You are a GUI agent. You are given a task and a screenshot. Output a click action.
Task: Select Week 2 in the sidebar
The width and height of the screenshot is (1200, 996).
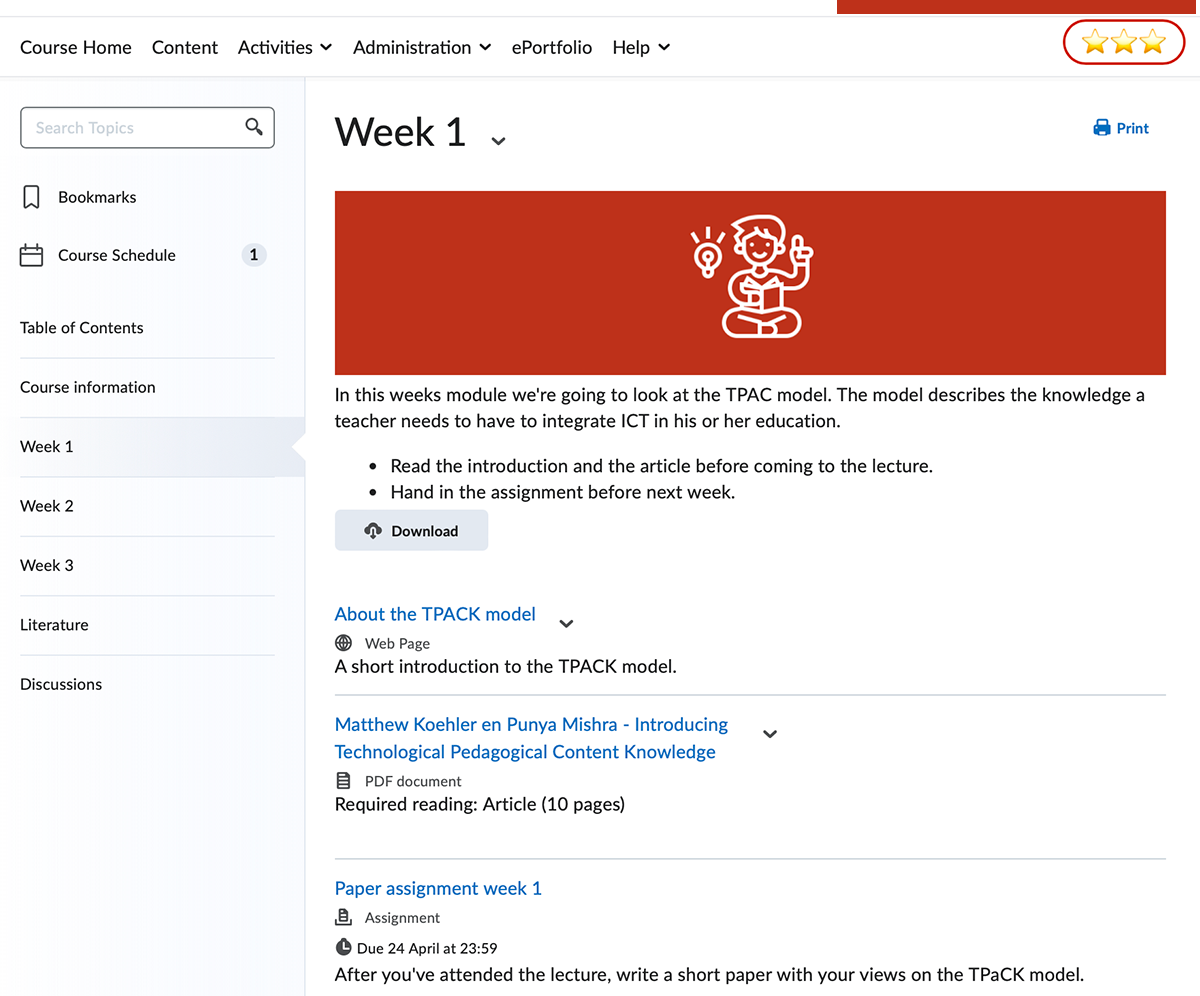coord(47,506)
